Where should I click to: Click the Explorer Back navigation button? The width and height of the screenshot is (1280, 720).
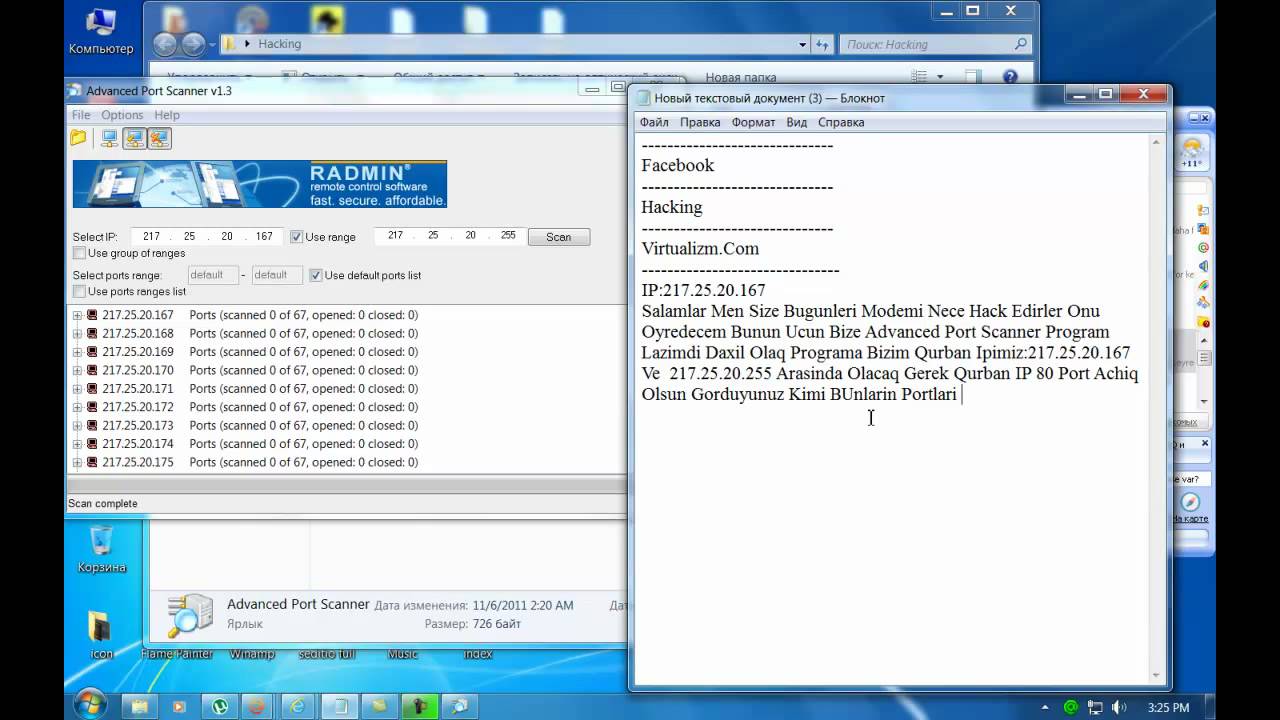pos(165,44)
